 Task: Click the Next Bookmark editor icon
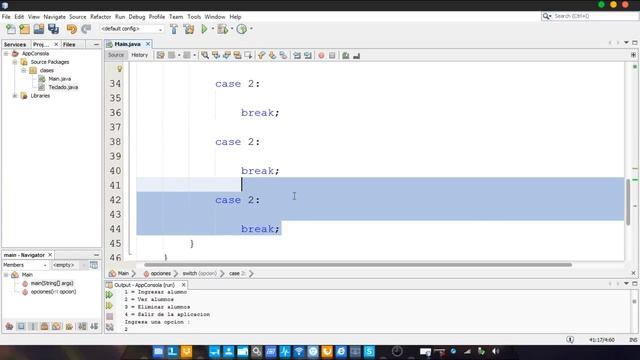272,55
